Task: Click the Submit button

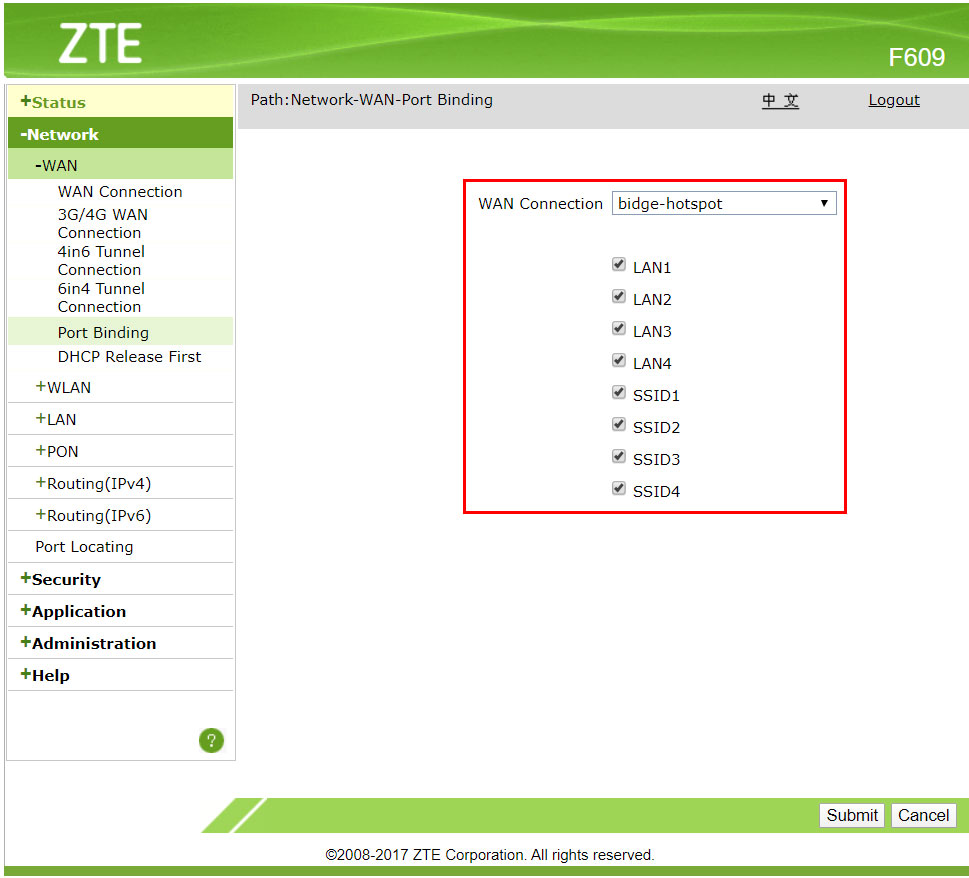Action: click(852, 815)
